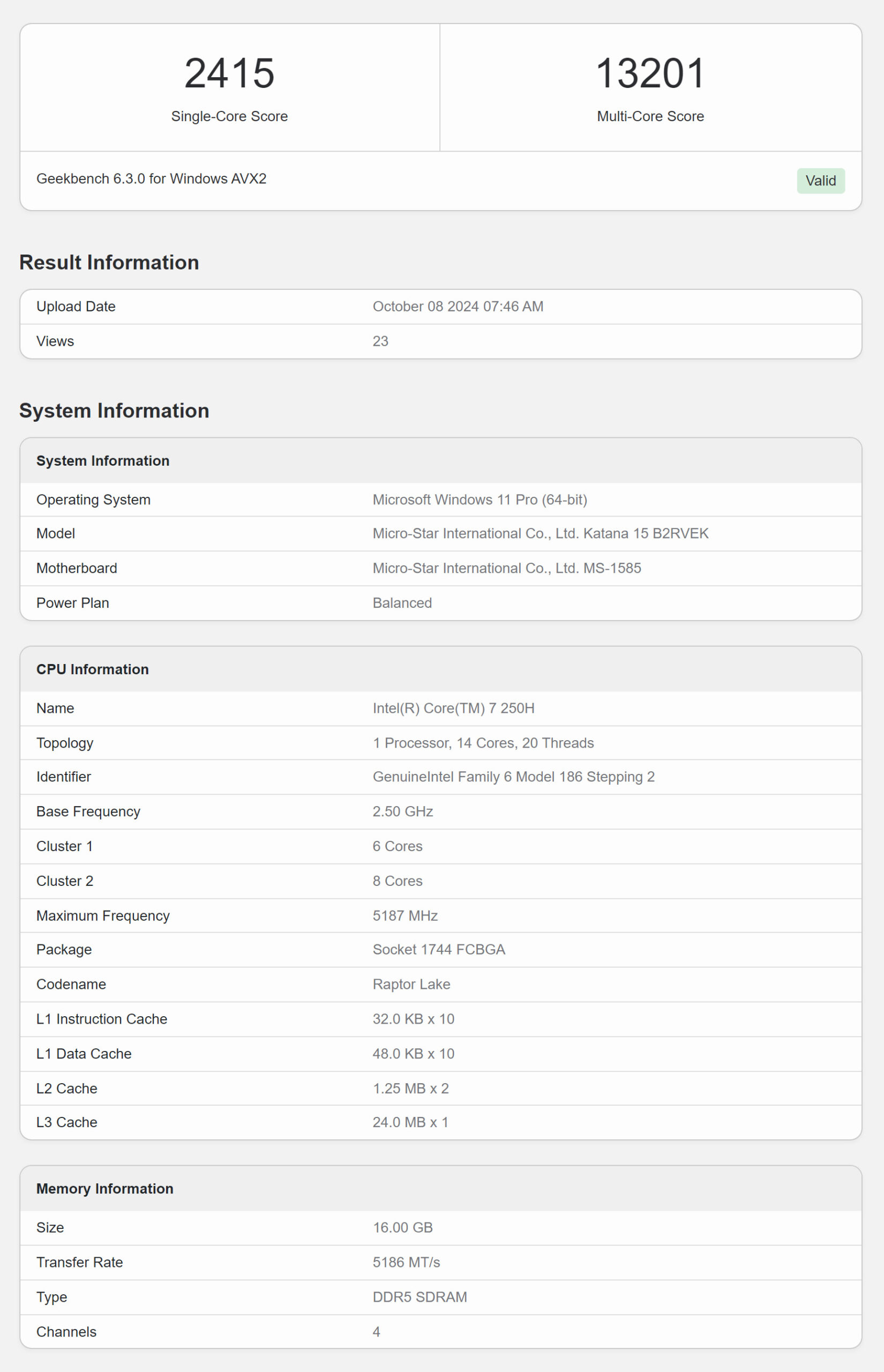Select maximum frequency 5187 MHz
884x1372 pixels.
pos(404,915)
